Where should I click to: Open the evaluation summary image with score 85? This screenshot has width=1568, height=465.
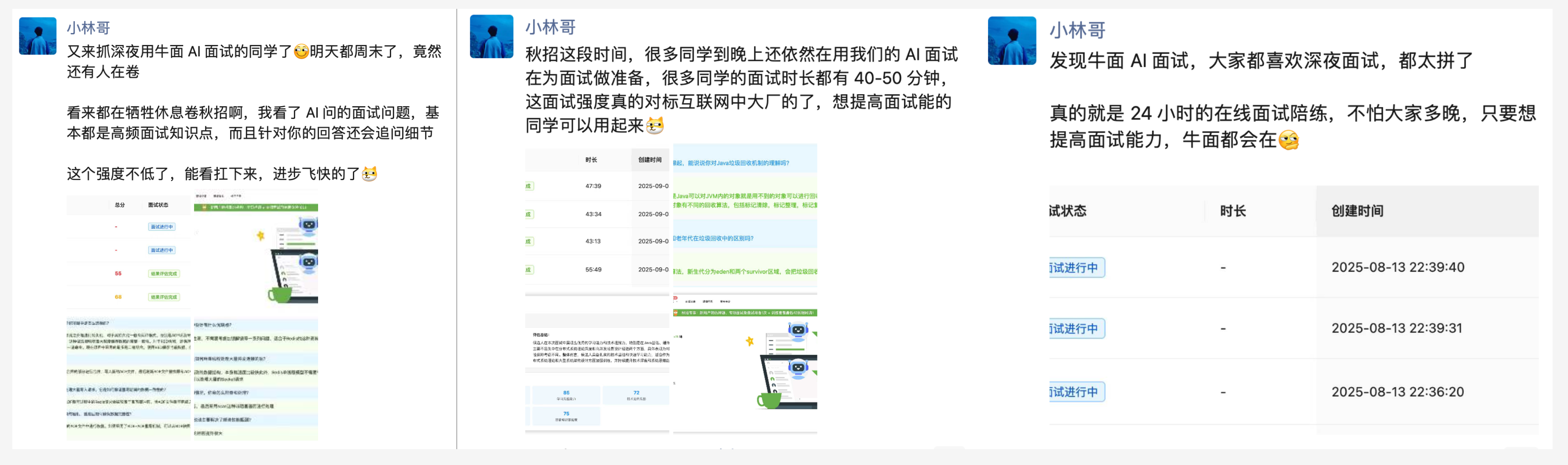(597, 365)
